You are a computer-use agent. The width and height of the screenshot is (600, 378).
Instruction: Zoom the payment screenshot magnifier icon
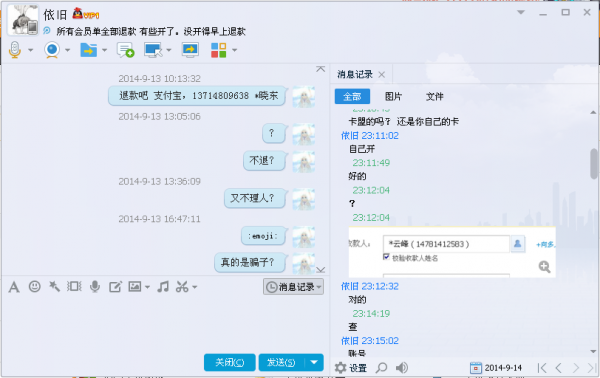(544, 266)
